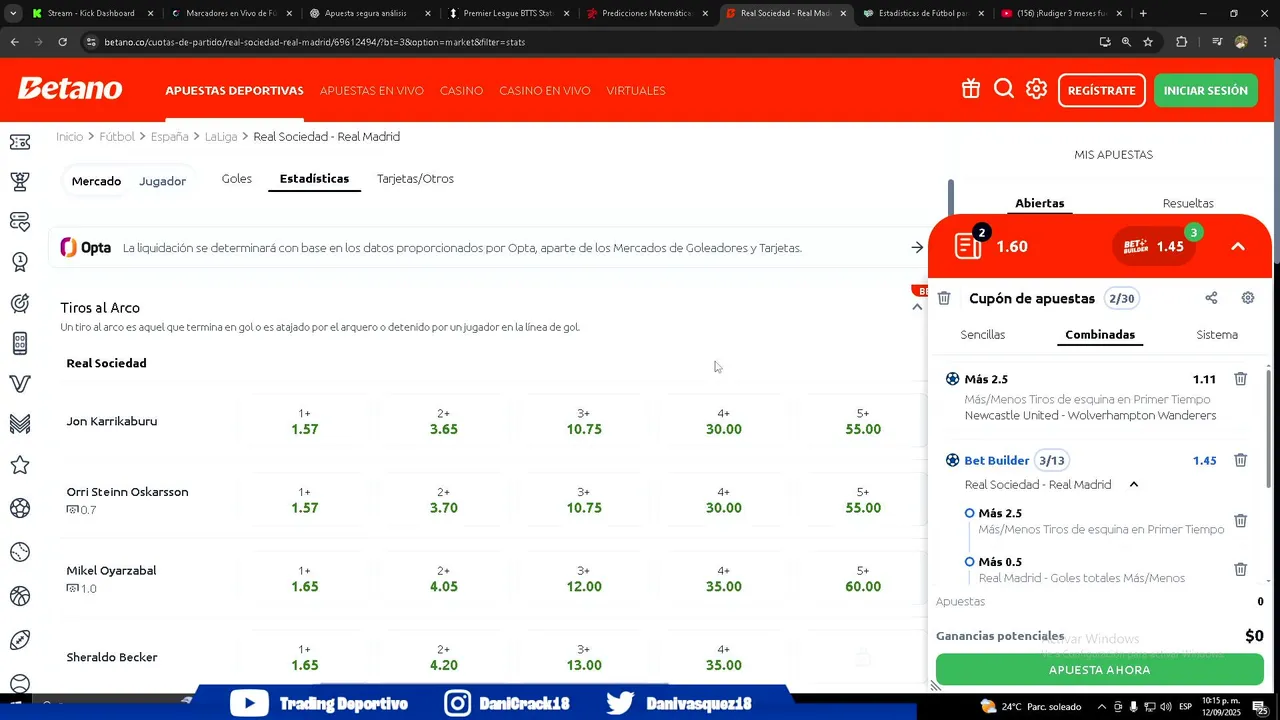The width and height of the screenshot is (1280, 720).
Task: Open the trophy icon in left sidebar
Action: 19,181
